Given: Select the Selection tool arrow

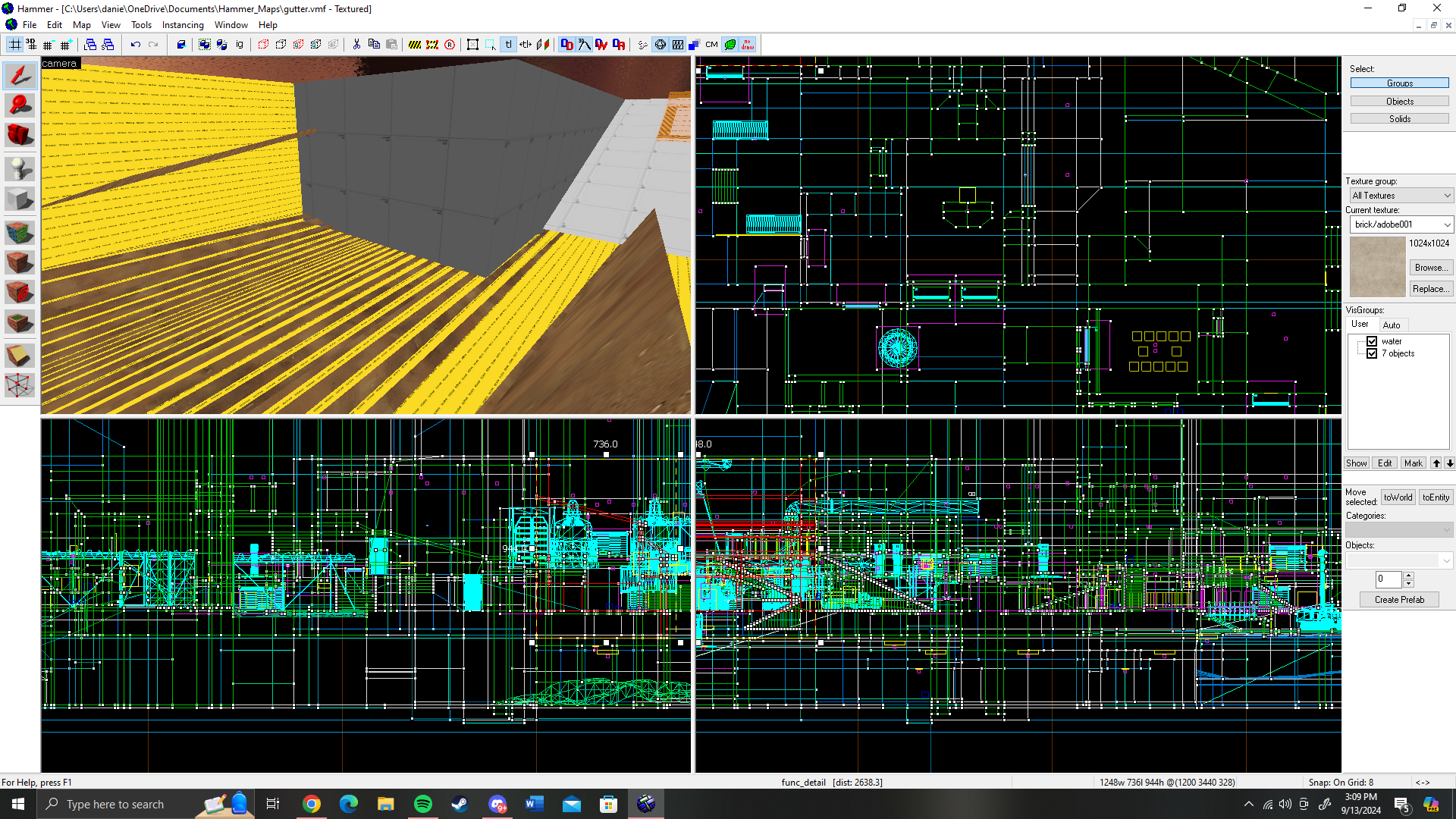Looking at the screenshot, I should 20,74.
